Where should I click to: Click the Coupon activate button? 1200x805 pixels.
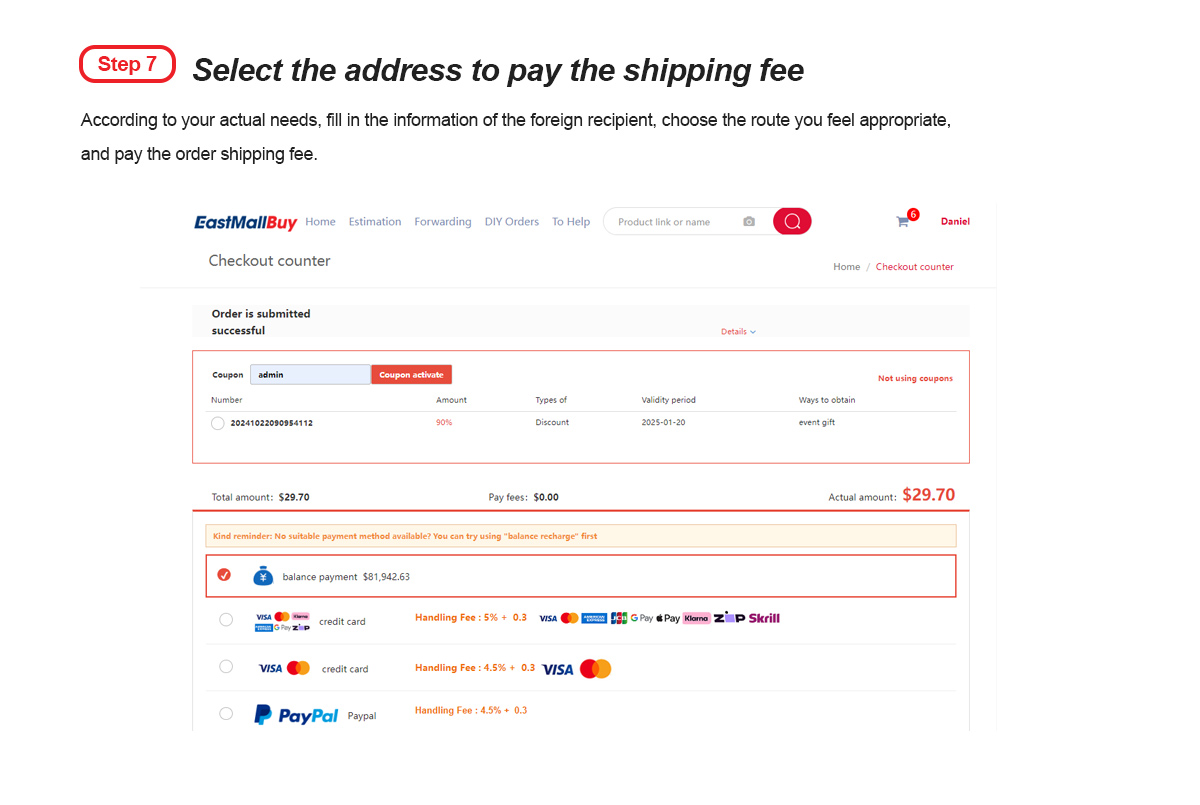tap(411, 375)
